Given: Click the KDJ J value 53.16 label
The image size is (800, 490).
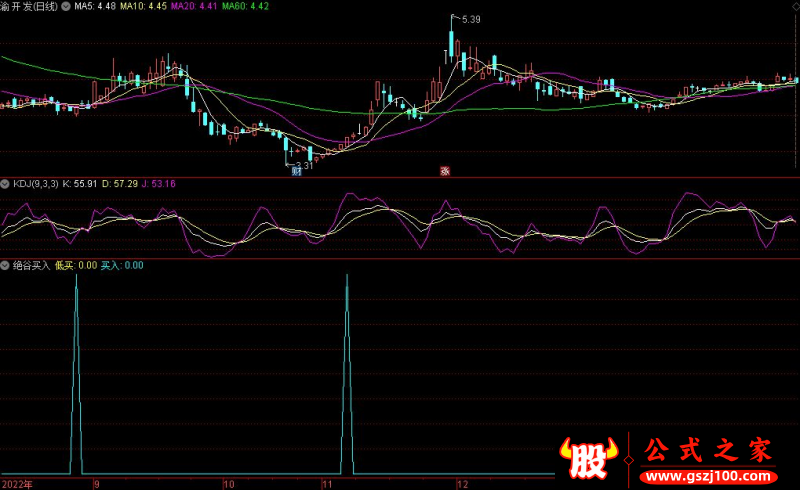Looking at the screenshot, I should click(x=158, y=184).
